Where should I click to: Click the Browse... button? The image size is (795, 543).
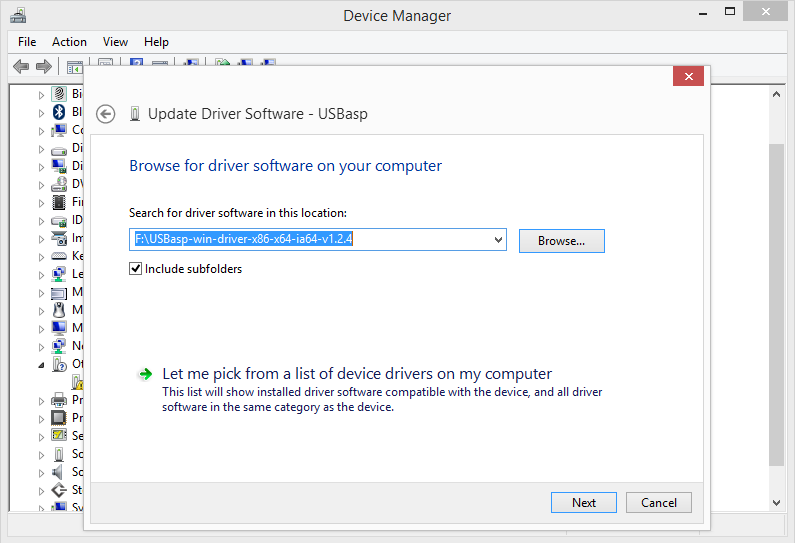pyautogui.click(x=561, y=241)
